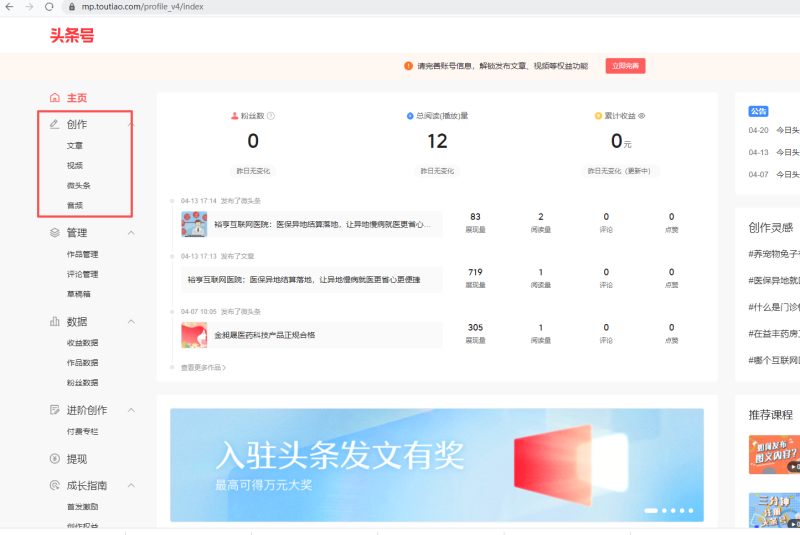800x535 pixels.
Task: Open 草稿箱 in the sidebar
Action: (79, 294)
